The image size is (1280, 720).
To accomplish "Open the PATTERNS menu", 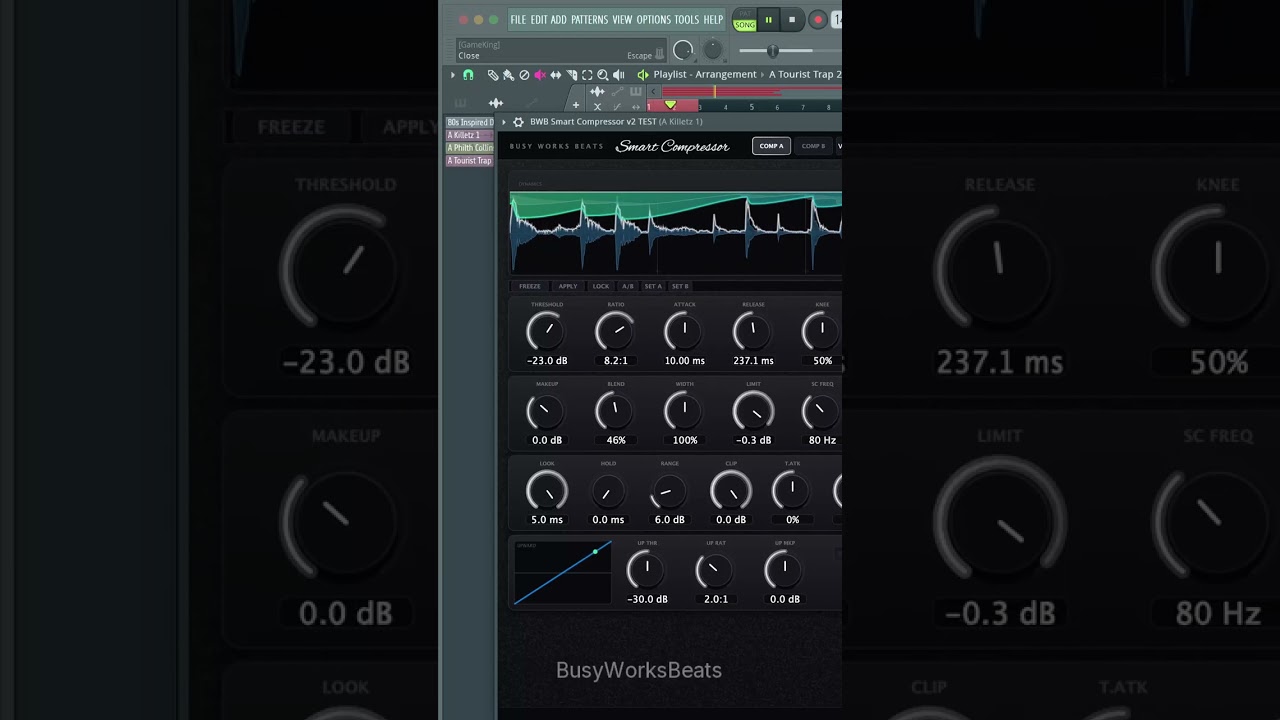I will point(589,20).
